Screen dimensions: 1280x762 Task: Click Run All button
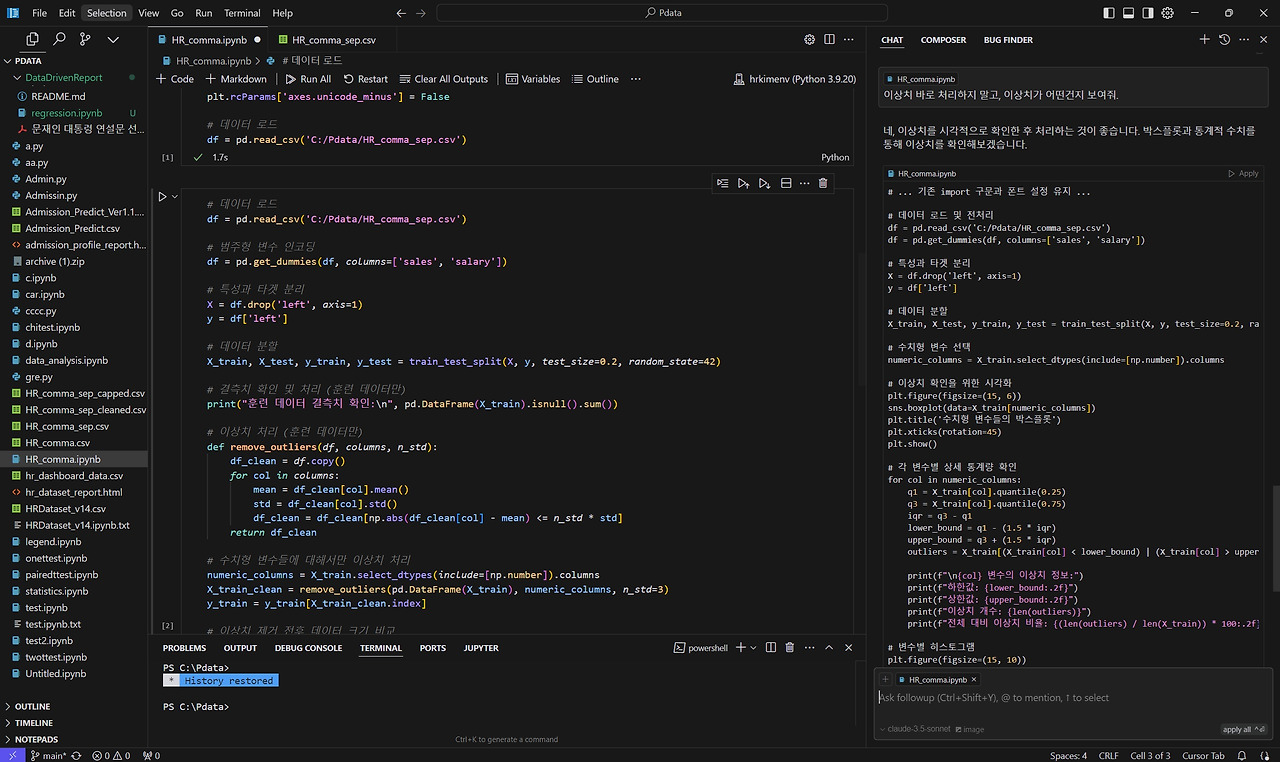coord(307,79)
